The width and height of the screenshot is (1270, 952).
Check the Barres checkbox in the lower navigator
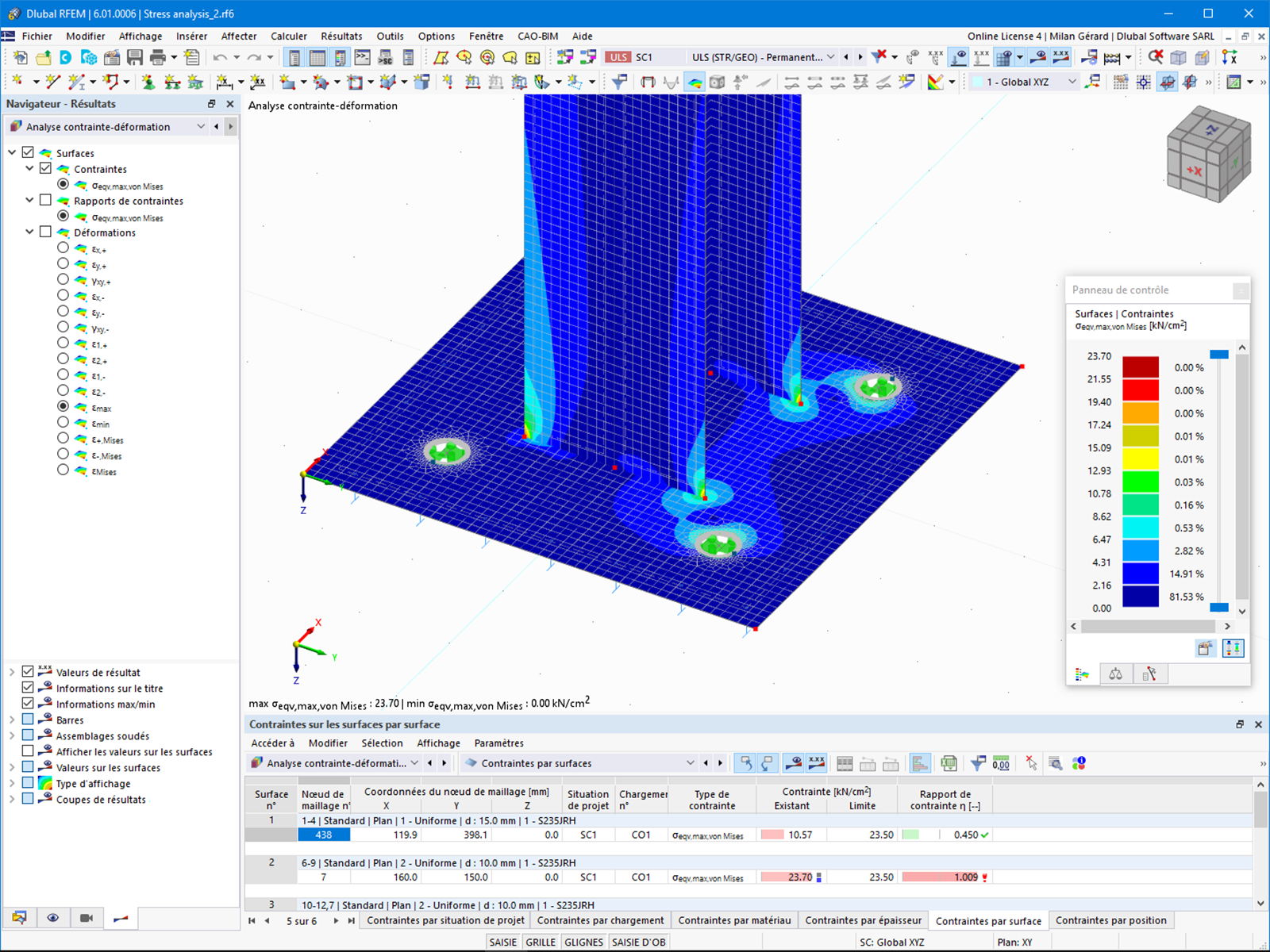tap(29, 720)
